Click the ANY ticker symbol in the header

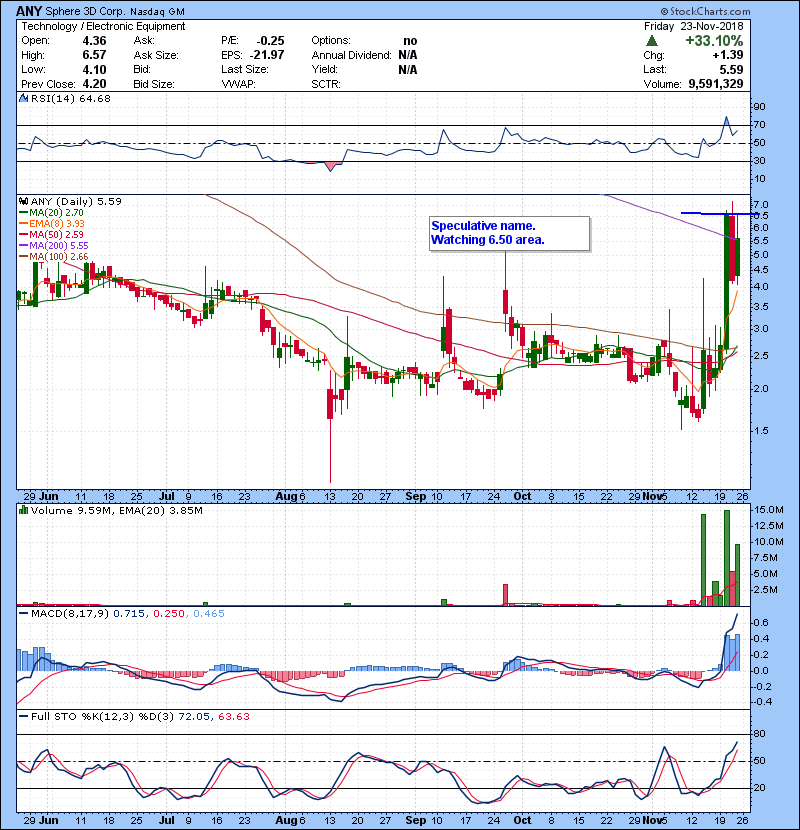tap(29, 11)
